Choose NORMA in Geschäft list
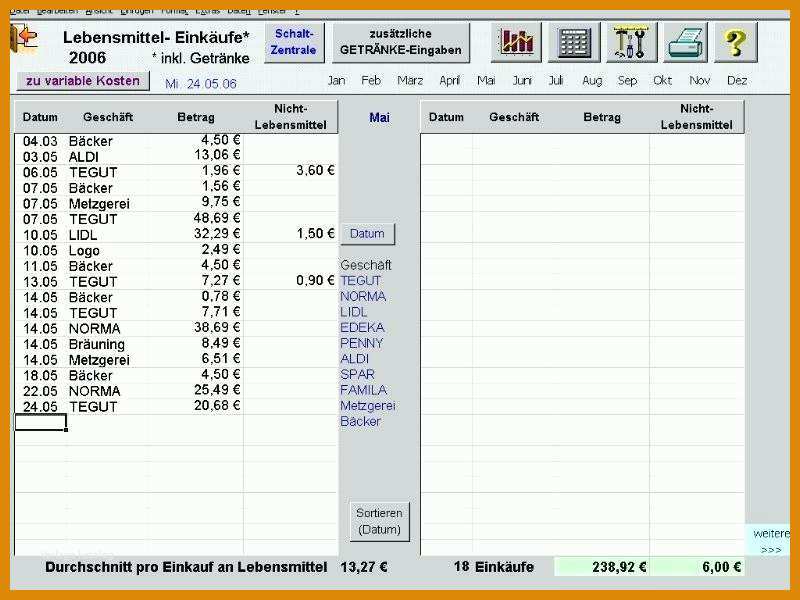 tap(363, 296)
